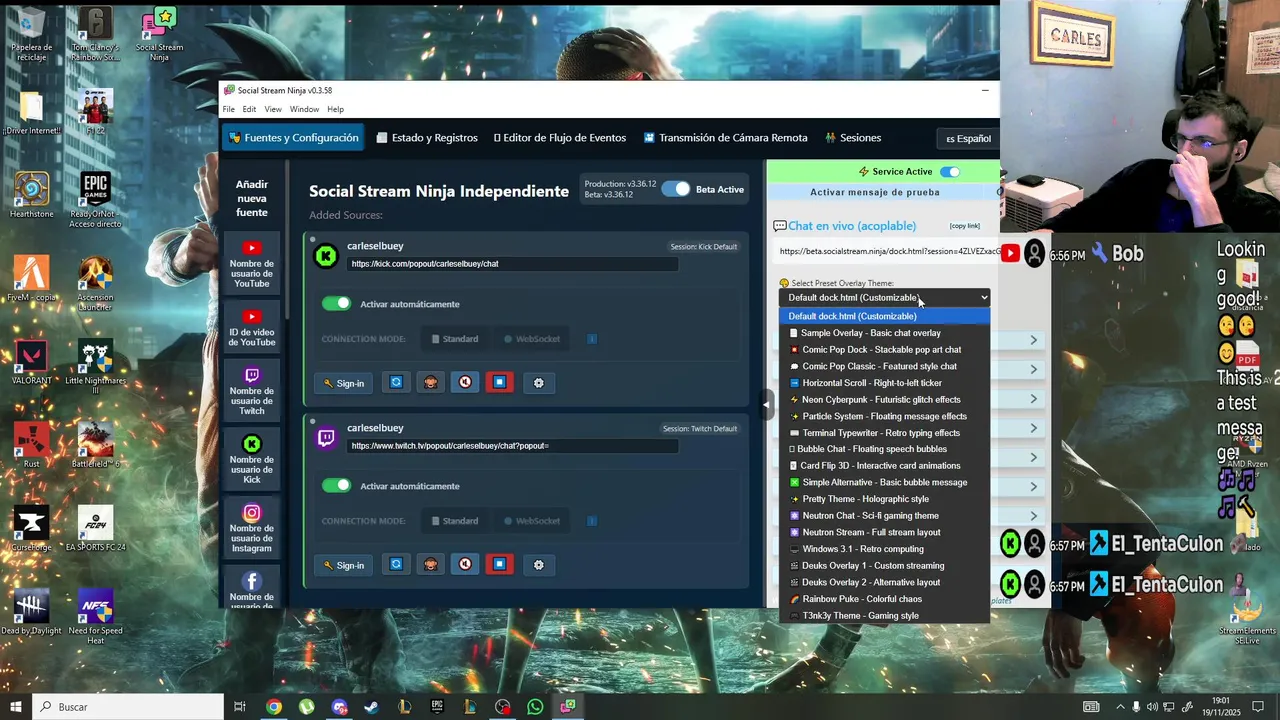
Task: Switch to Editor de Flujo de Eventos tab
Action: point(560,138)
